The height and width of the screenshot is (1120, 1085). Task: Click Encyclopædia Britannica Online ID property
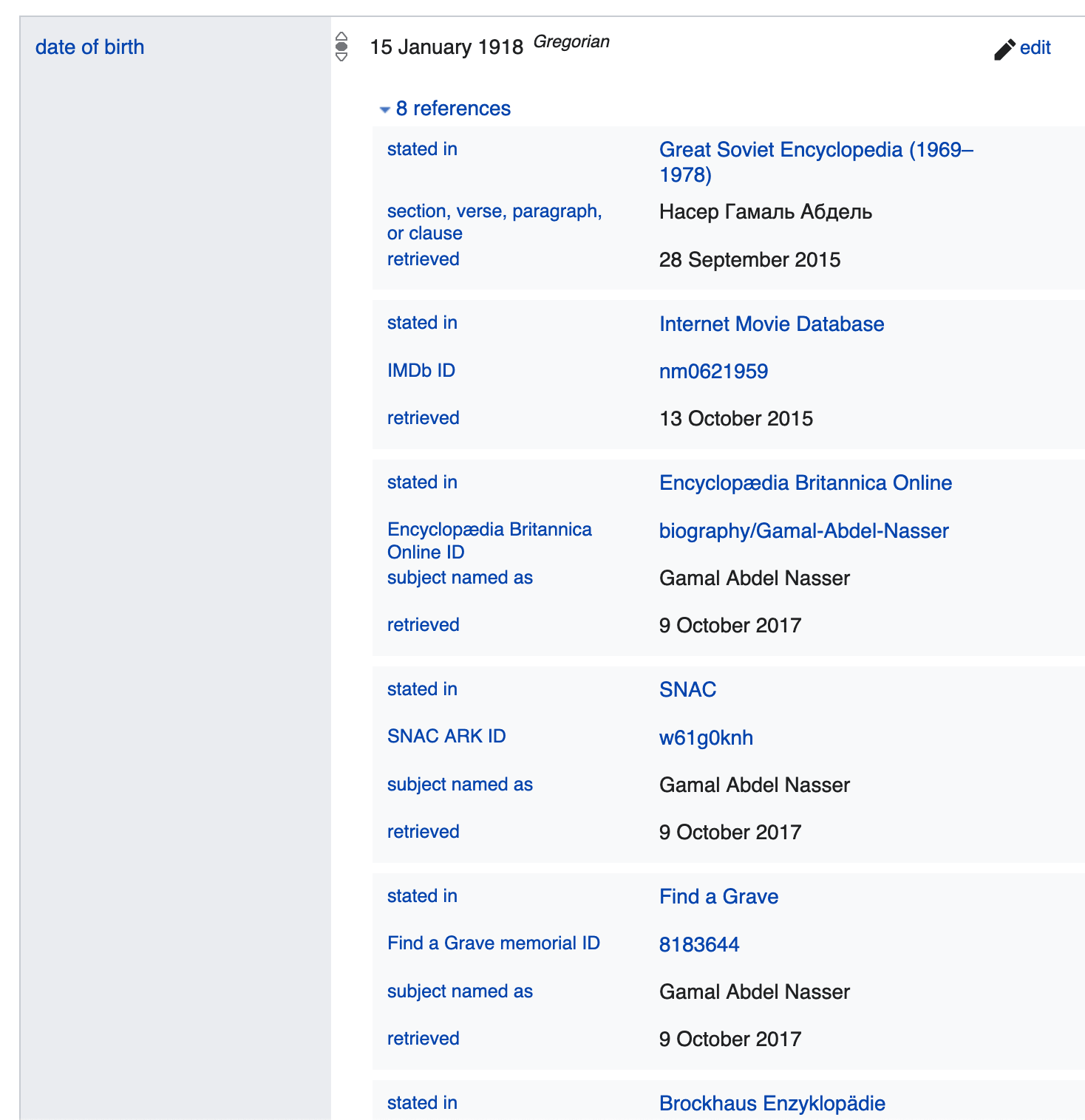[x=489, y=541]
